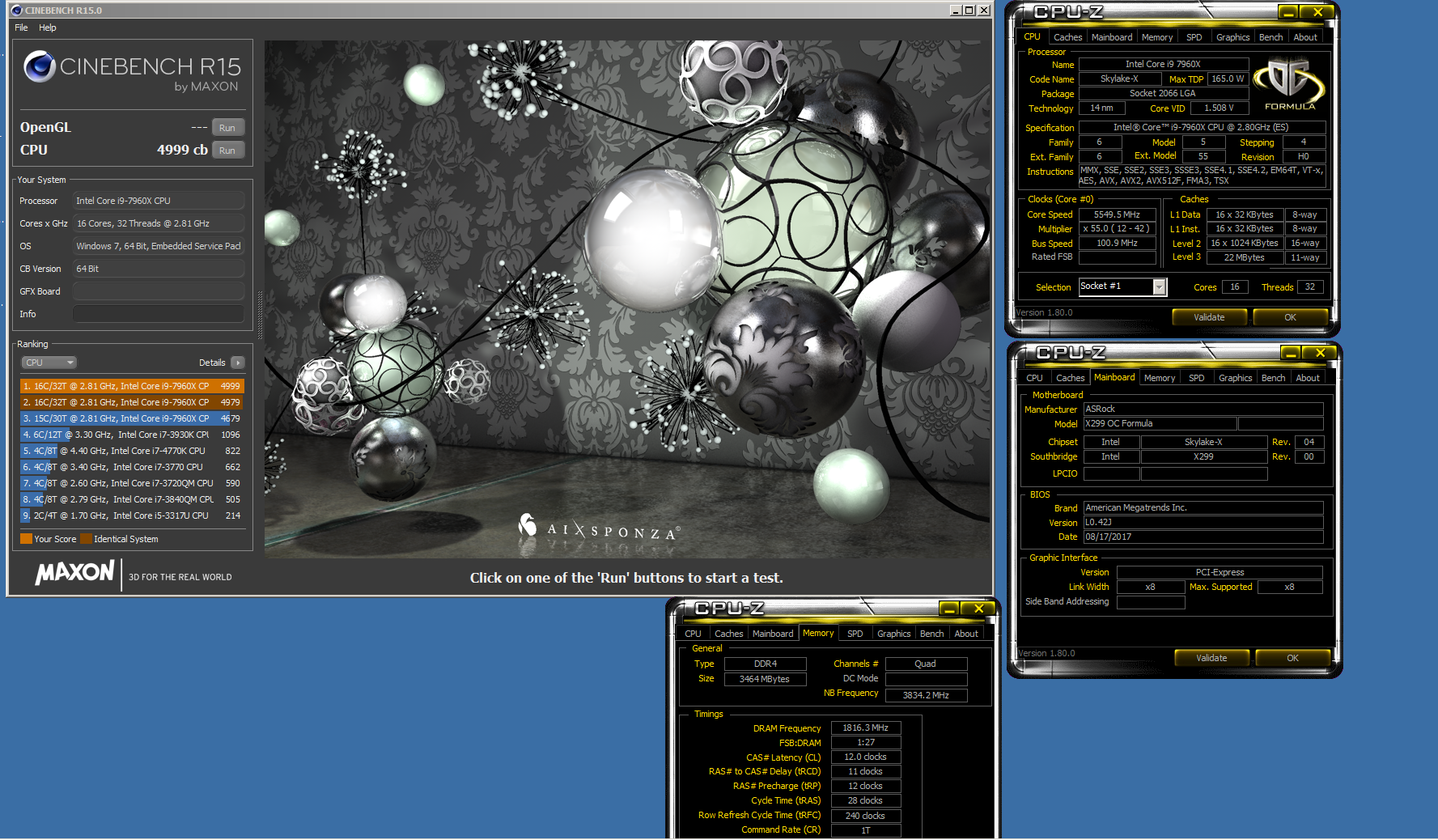Image resolution: width=1438 pixels, height=840 pixels.
Task: Open Bench tab in Mainboard CPU-Z window
Action: pos(1274,378)
